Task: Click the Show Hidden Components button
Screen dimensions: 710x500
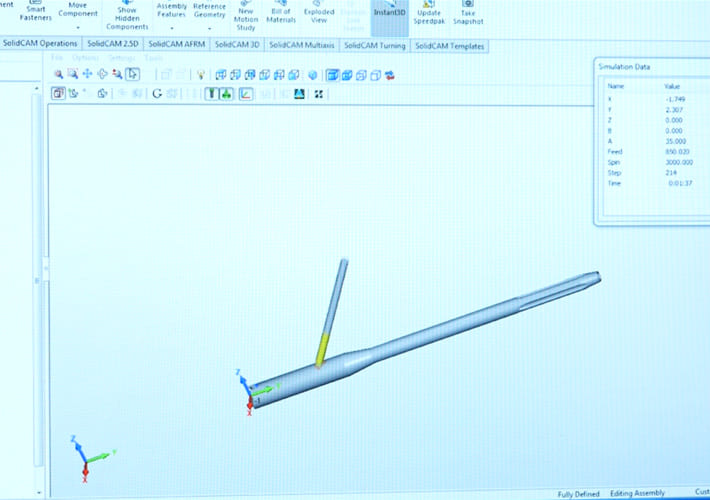Action: 127,16
